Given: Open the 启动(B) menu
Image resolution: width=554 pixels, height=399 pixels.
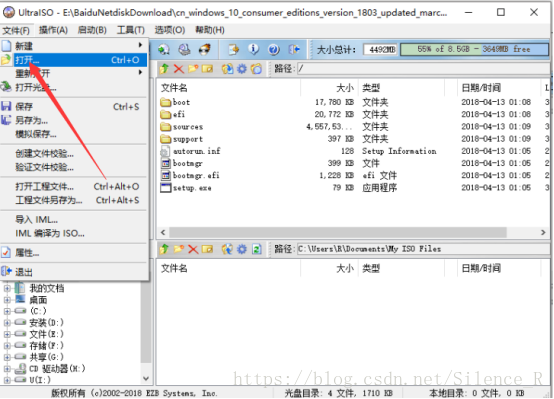Looking at the screenshot, I should click(92, 30).
